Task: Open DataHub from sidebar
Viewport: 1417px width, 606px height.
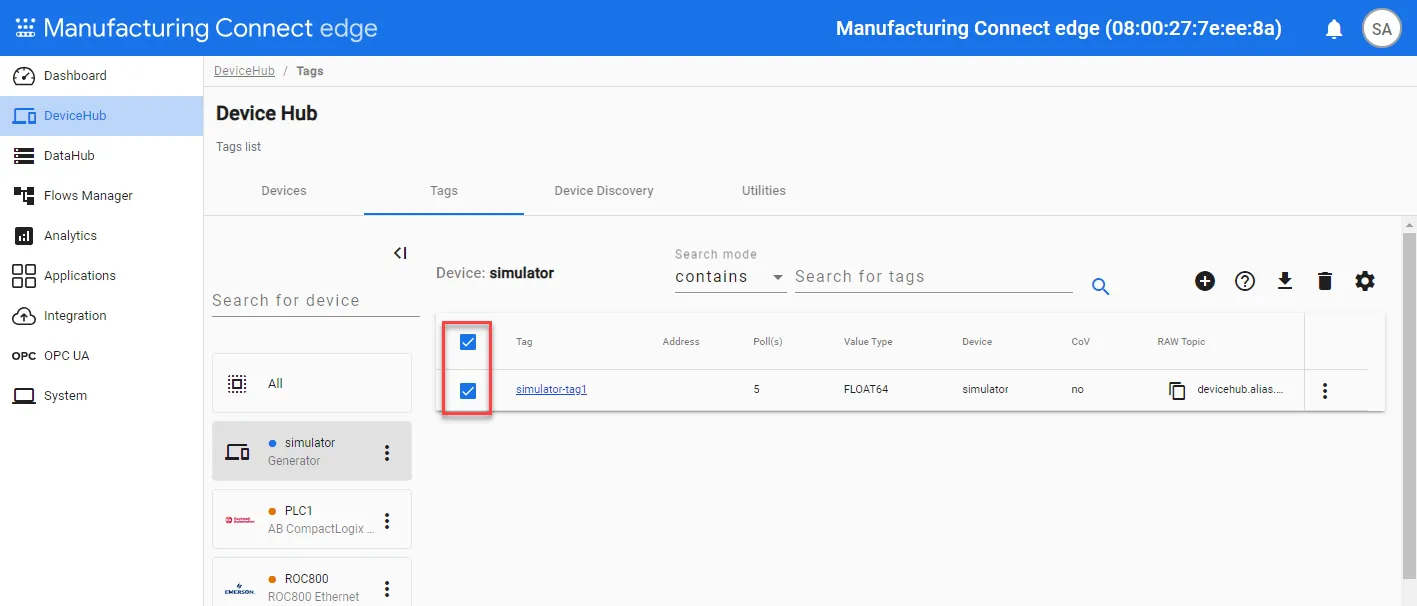Action: click(x=101, y=156)
